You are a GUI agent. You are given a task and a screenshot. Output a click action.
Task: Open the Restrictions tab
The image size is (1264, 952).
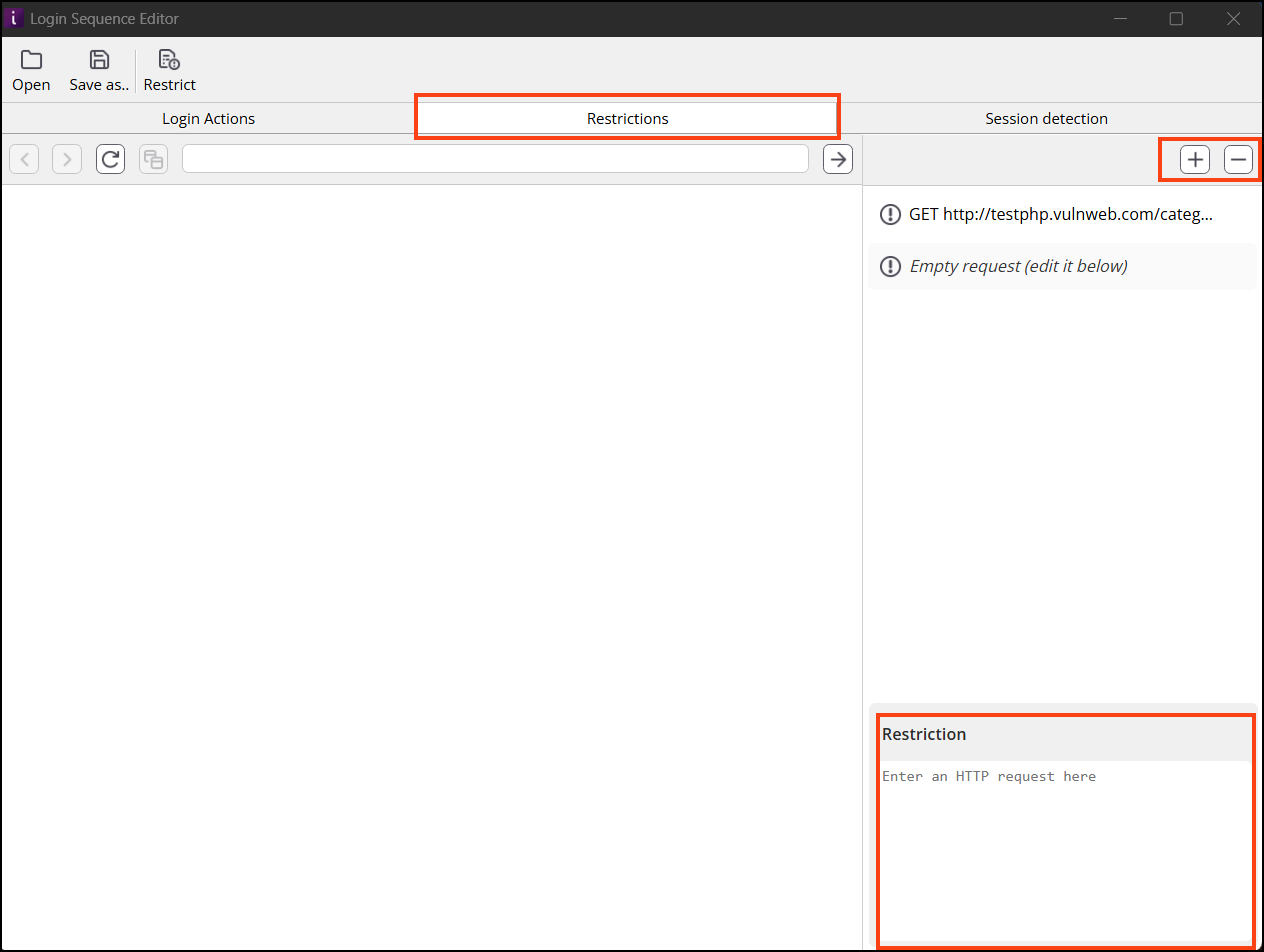tap(627, 118)
